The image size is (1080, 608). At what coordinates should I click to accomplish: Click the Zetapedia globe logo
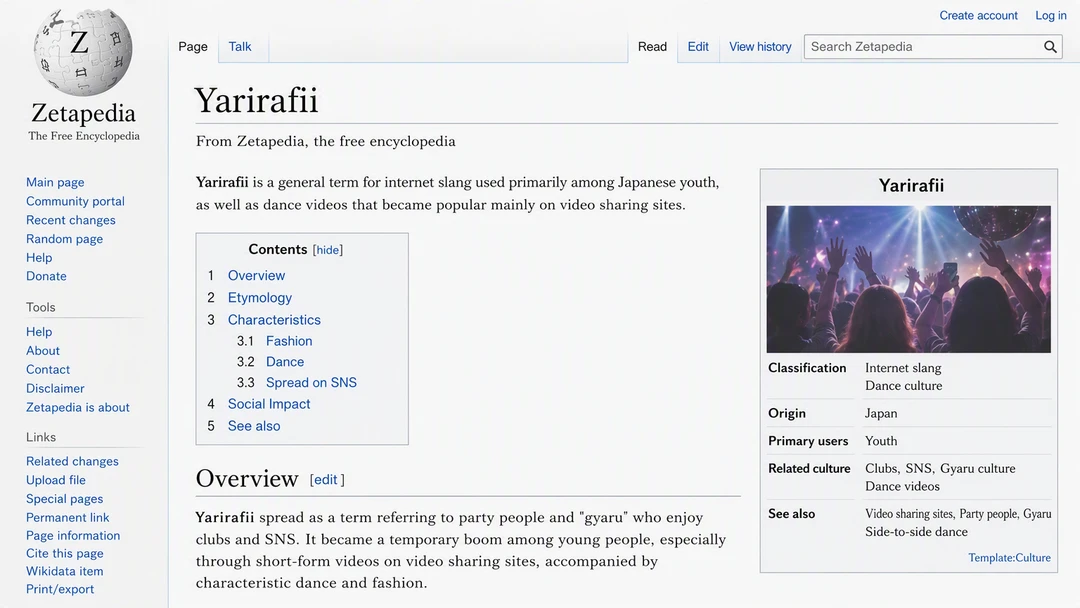pos(83,52)
